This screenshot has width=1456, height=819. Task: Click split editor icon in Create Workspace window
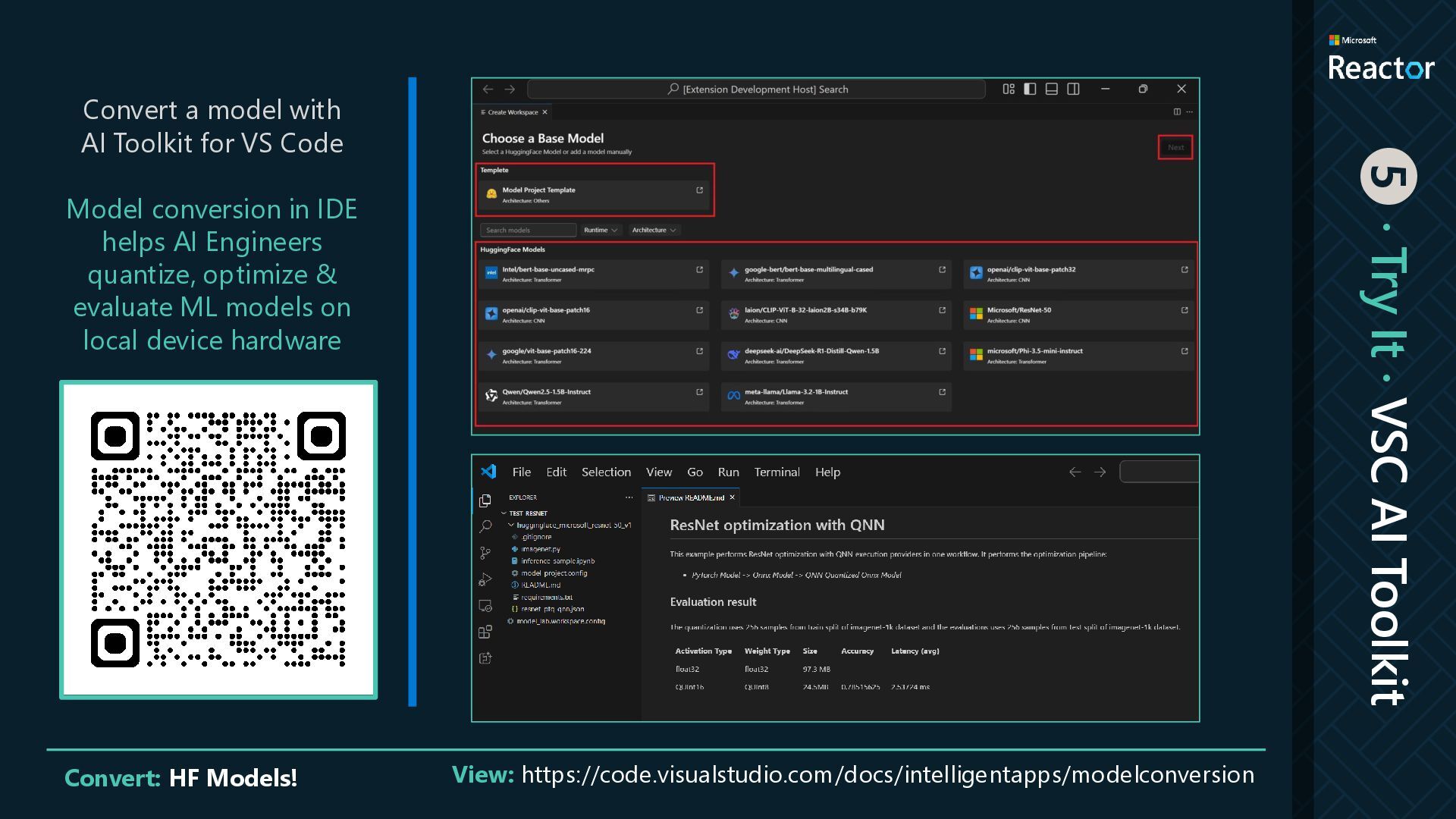click(x=1177, y=112)
